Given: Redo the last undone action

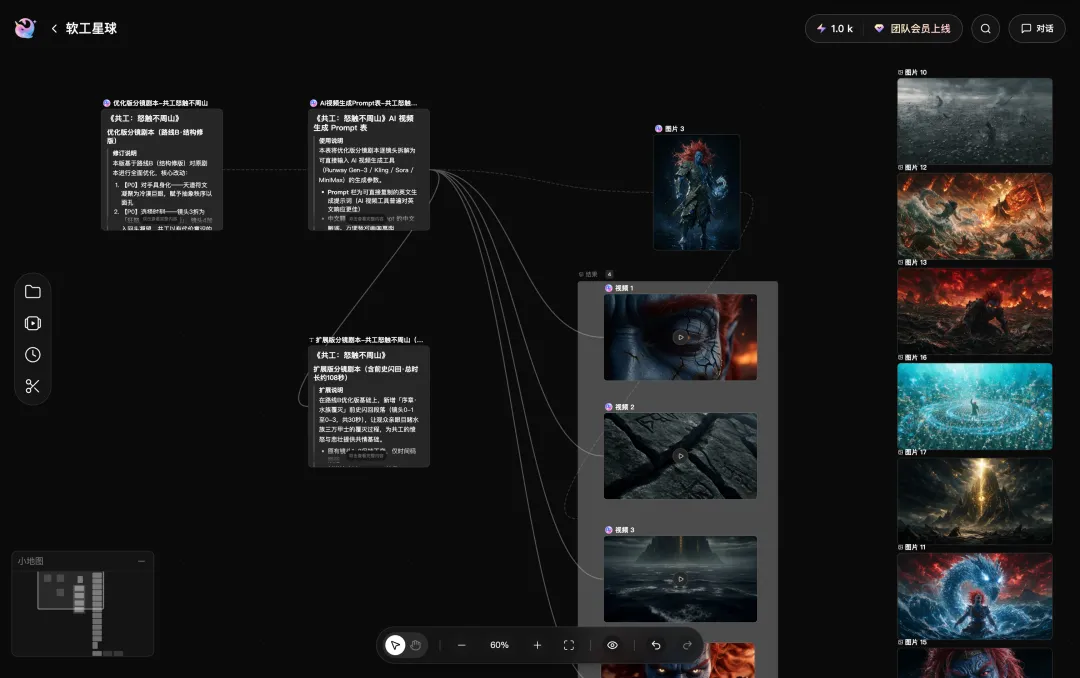Looking at the screenshot, I should (x=687, y=645).
